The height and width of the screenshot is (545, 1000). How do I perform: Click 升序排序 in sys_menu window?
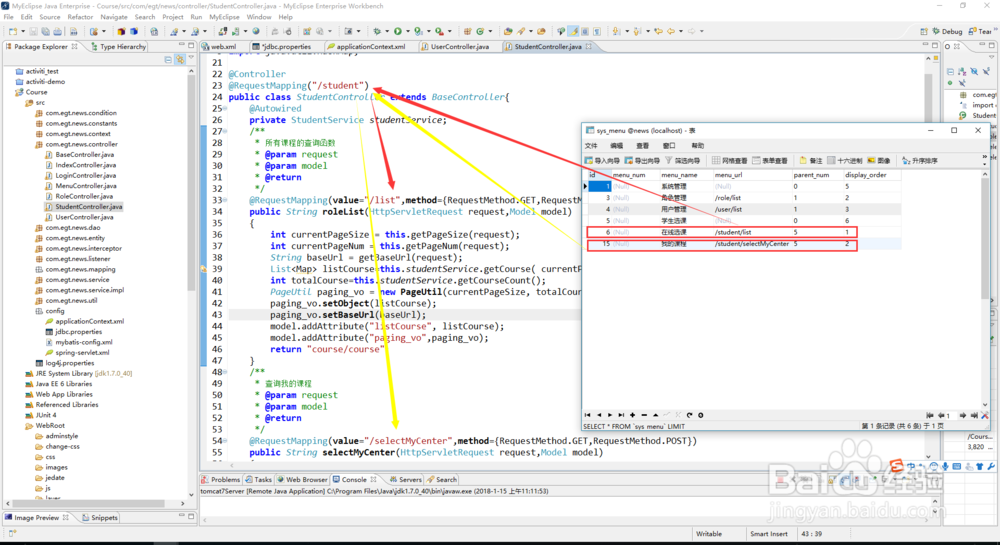[920, 161]
